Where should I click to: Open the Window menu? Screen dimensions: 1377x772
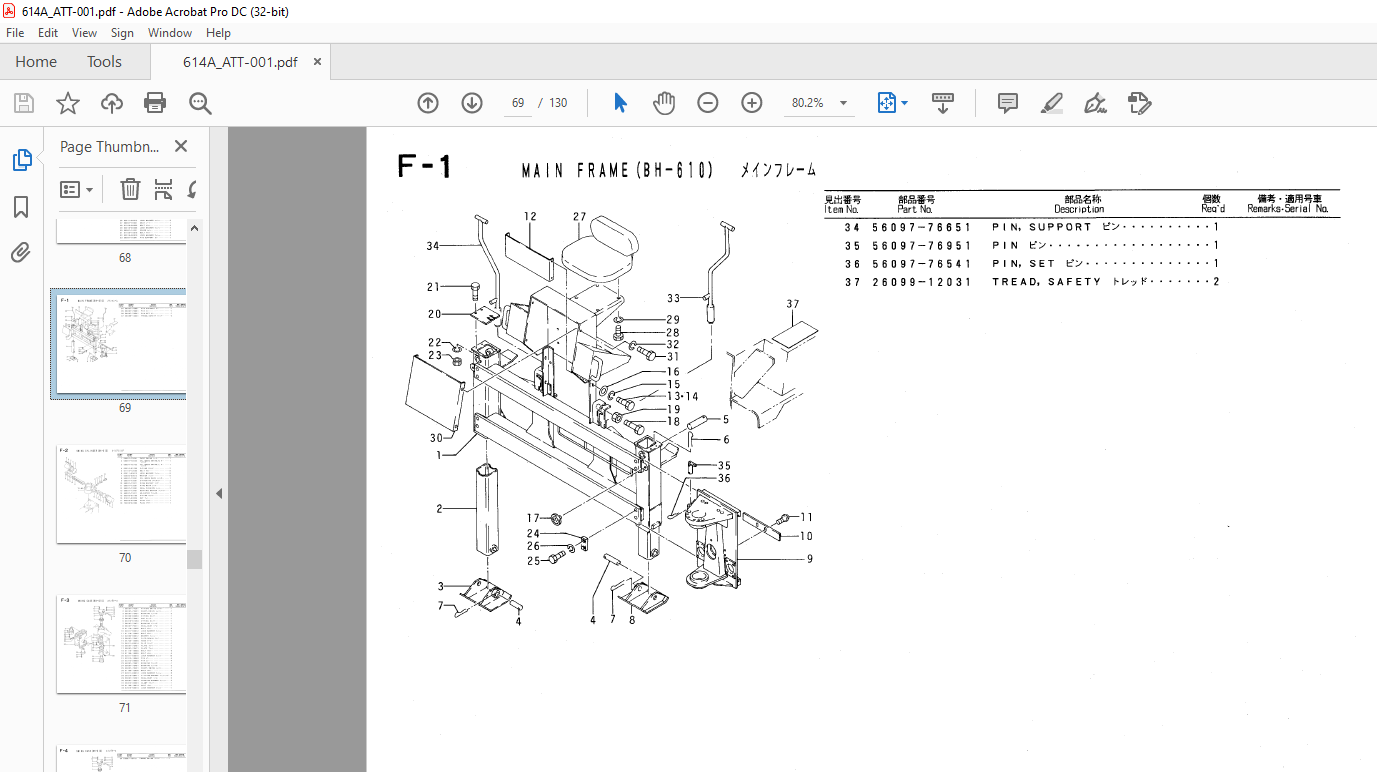(170, 33)
